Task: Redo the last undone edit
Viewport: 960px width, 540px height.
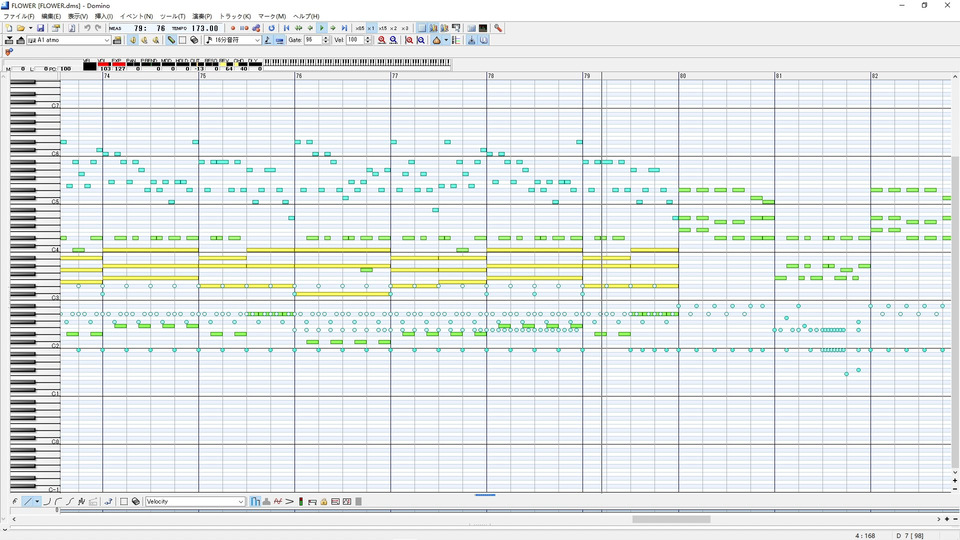Action: coord(98,28)
